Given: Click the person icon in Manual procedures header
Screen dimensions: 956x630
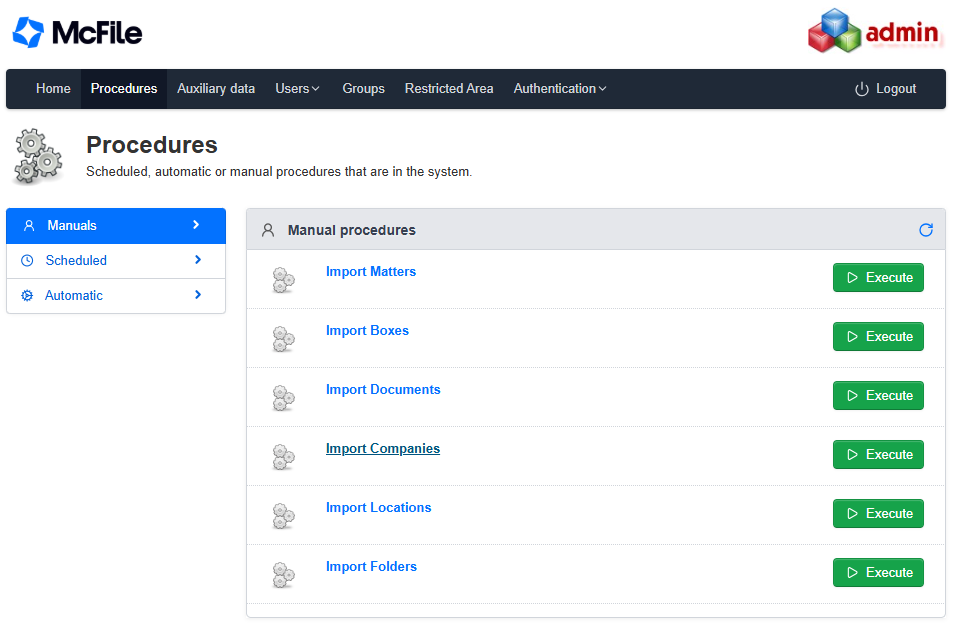Looking at the screenshot, I should 268,230.
